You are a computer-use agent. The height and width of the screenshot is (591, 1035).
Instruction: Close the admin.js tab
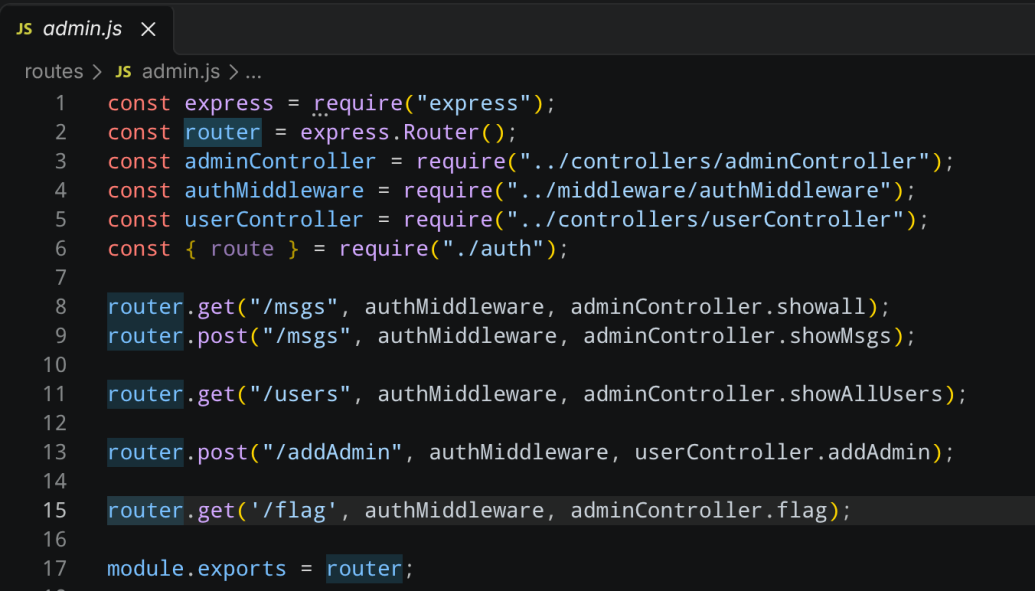(x=149, y=29)
